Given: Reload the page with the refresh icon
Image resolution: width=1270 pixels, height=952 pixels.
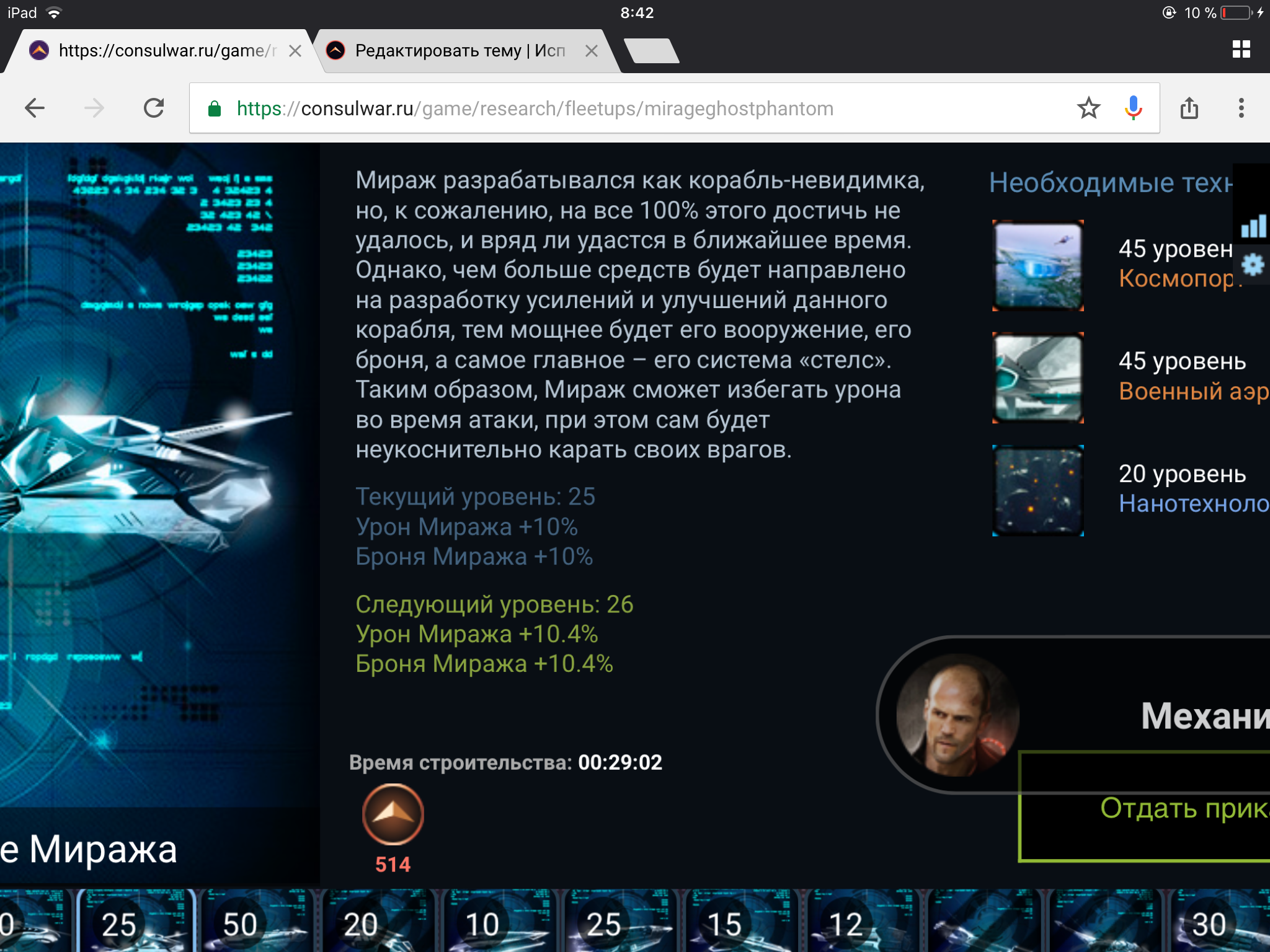Looking at the screenshot, I should pyautogui.click(x=154, y=108).
